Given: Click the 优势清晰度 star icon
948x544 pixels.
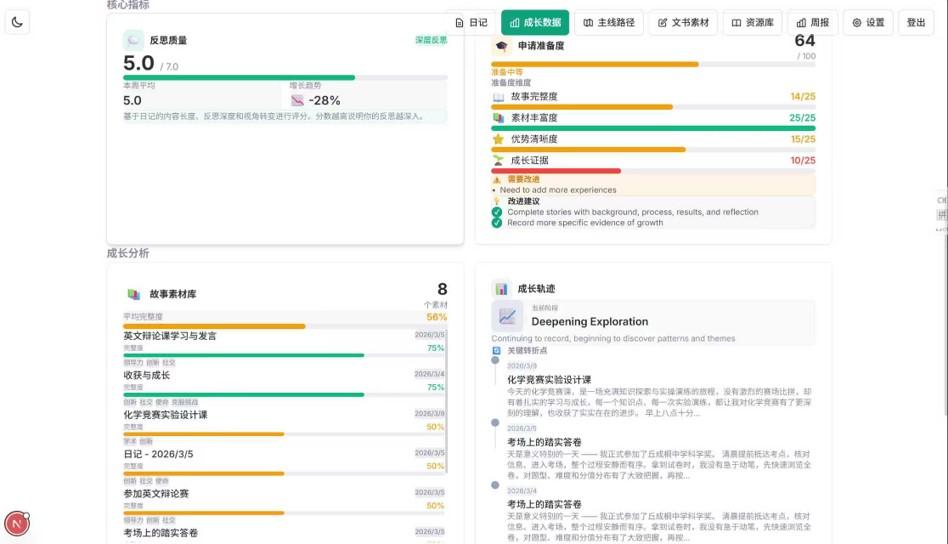Looking at the screenshot, I should [x=498, y=139].
